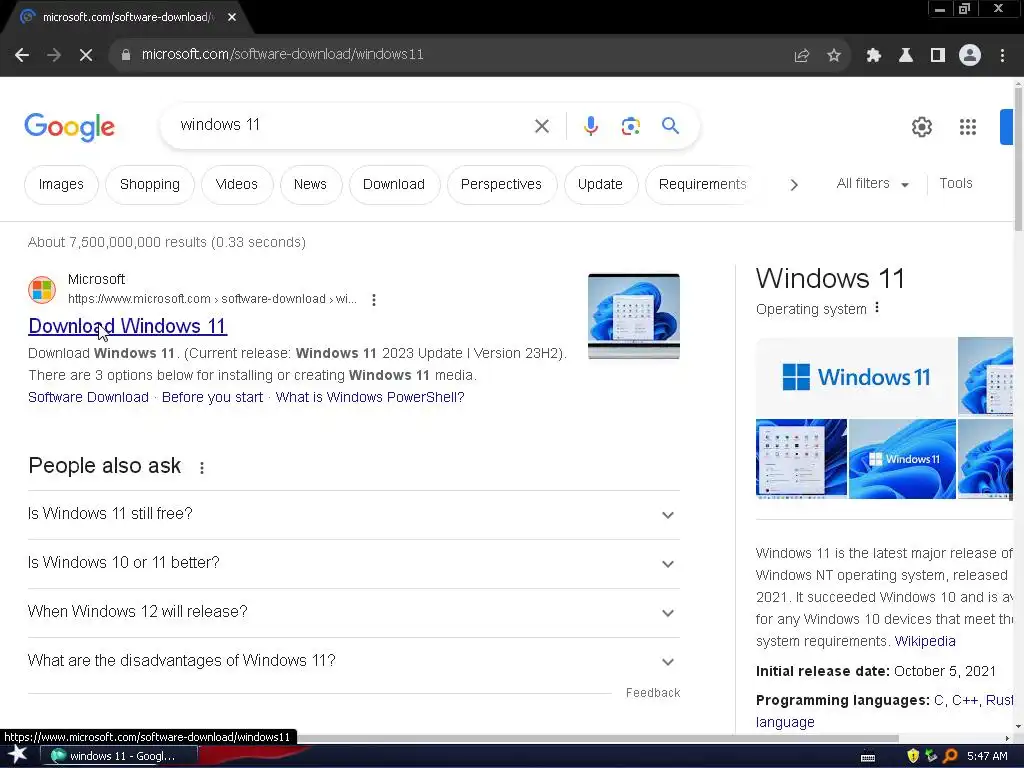
Task: Open the browser profile avatar
Action: (x=970, y=56)
